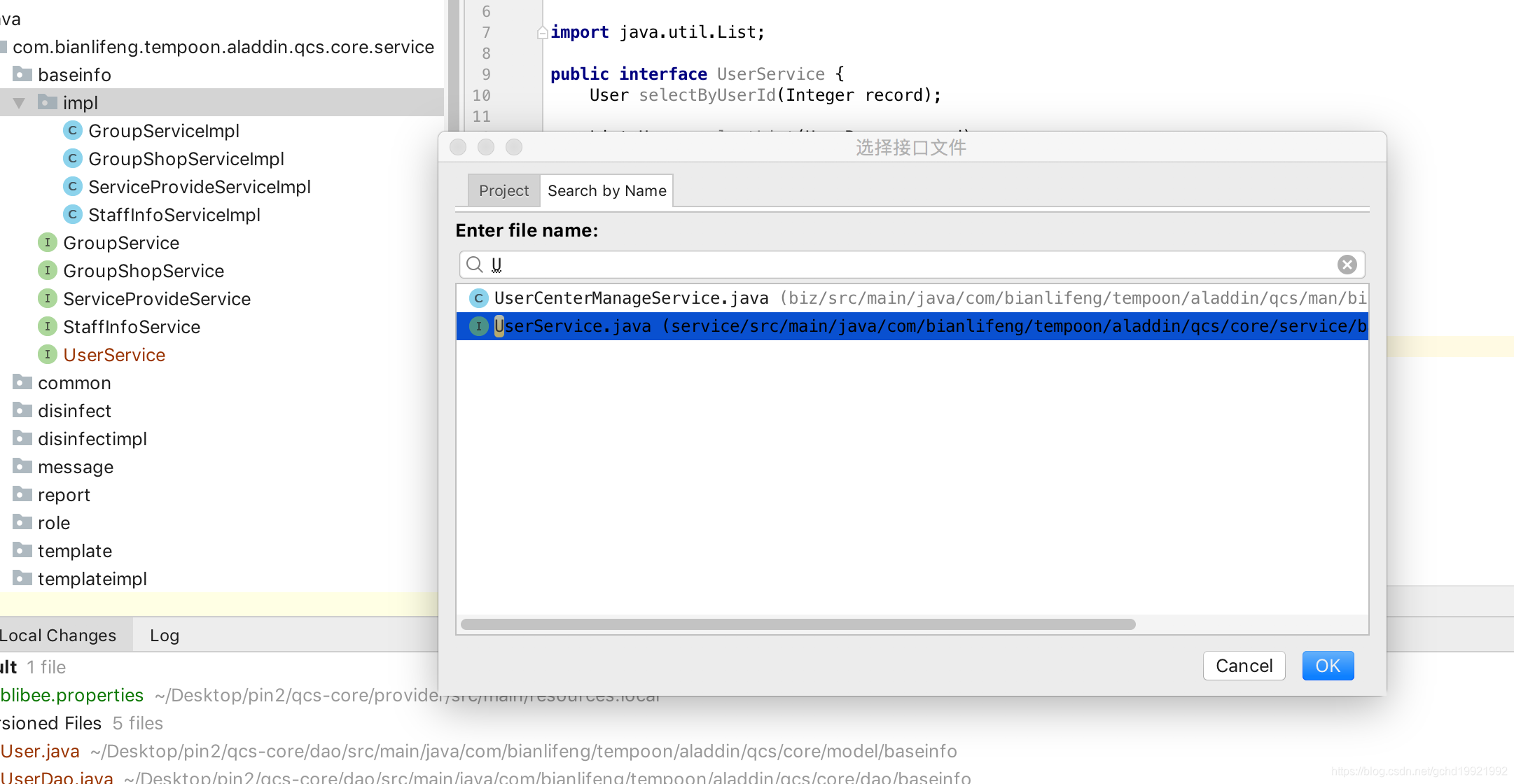Select ServiceProvideServiceImpl in project tree
This screenshot has height=784, width=1514.
[200, 187]
